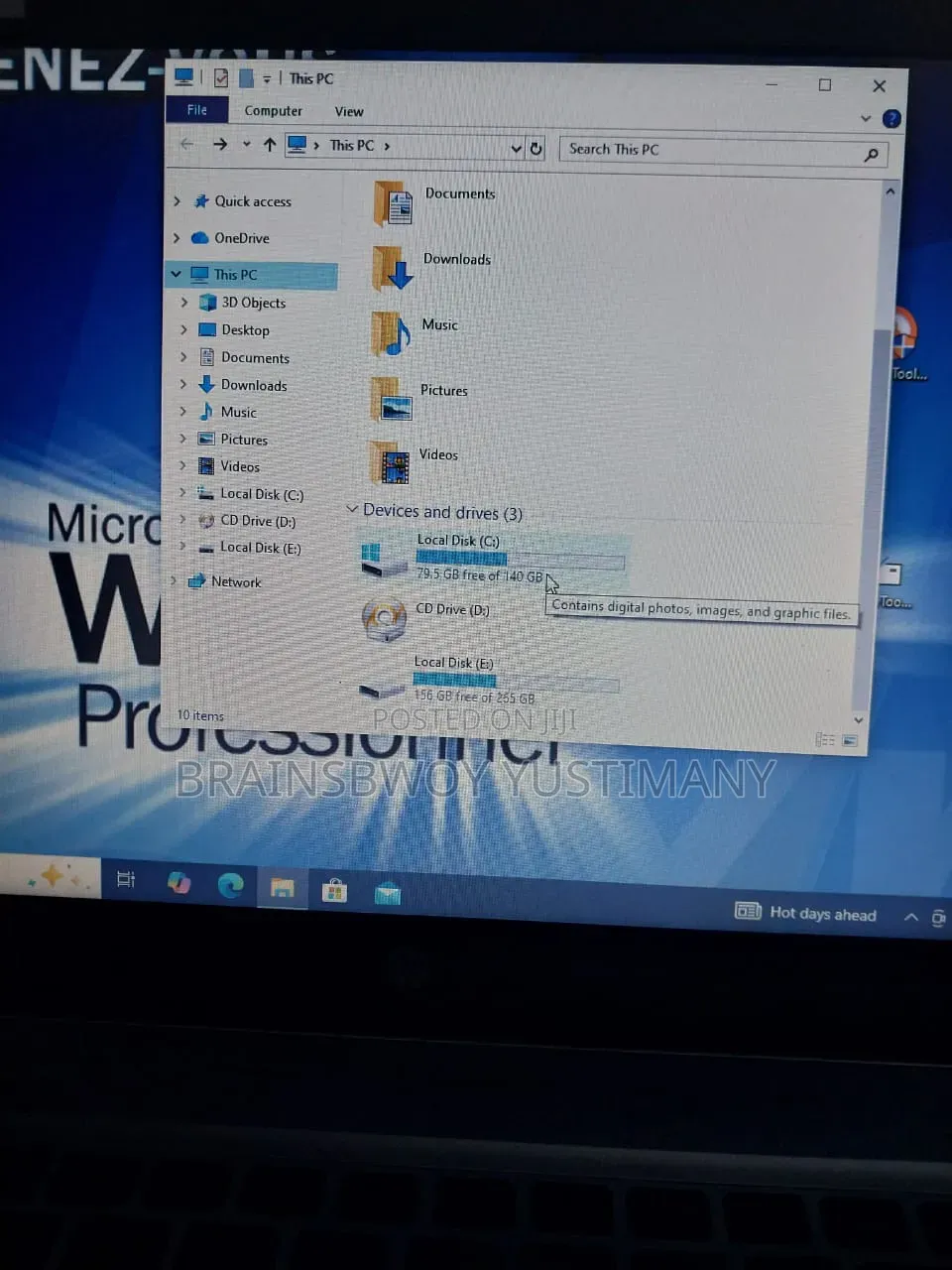Go Back with the left arrow
The height and width of the screenshot is (1270, 952).
click(186, 144)
